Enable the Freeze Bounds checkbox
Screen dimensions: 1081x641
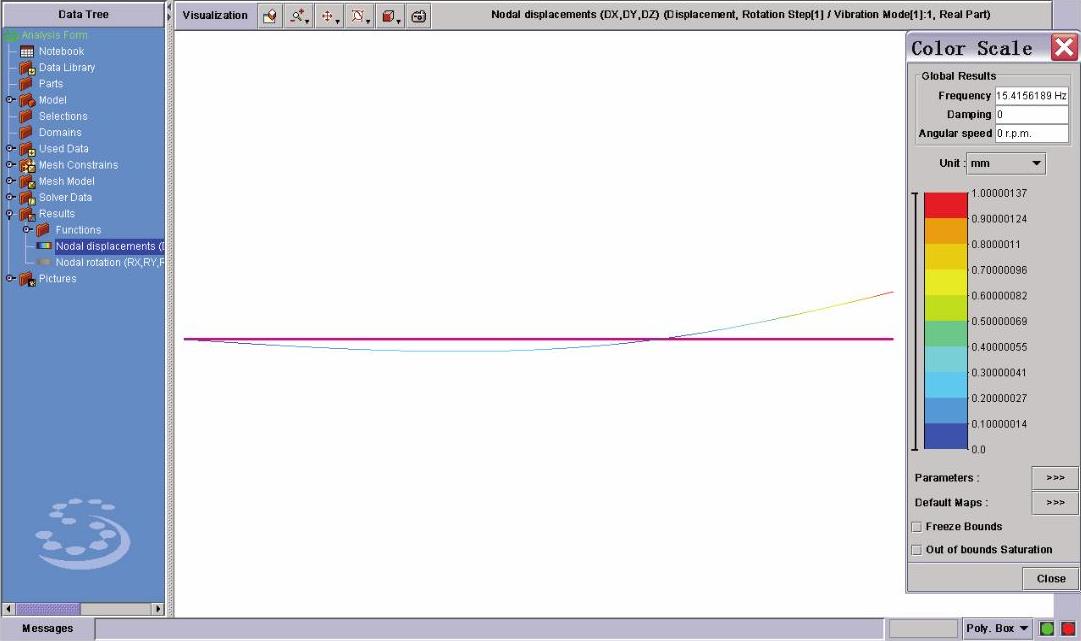point(917,527)
